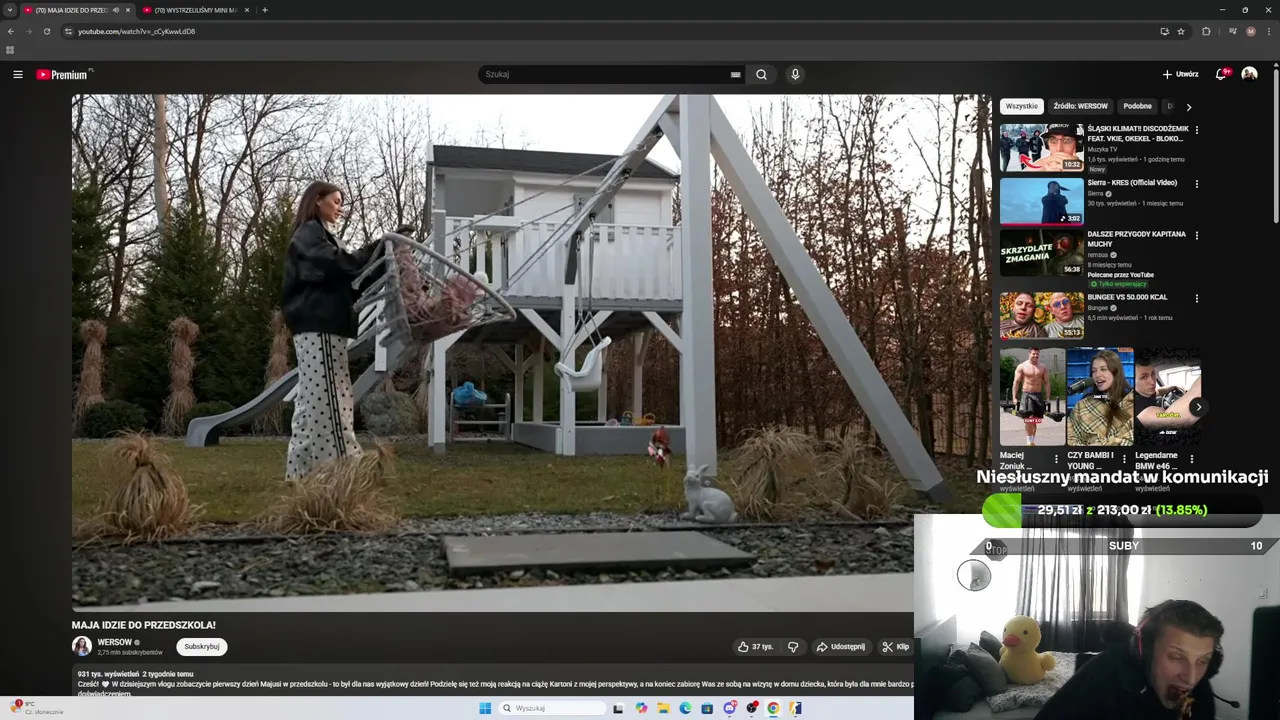Open Microsoft Store from the taskbar

(x=707, y=708)
